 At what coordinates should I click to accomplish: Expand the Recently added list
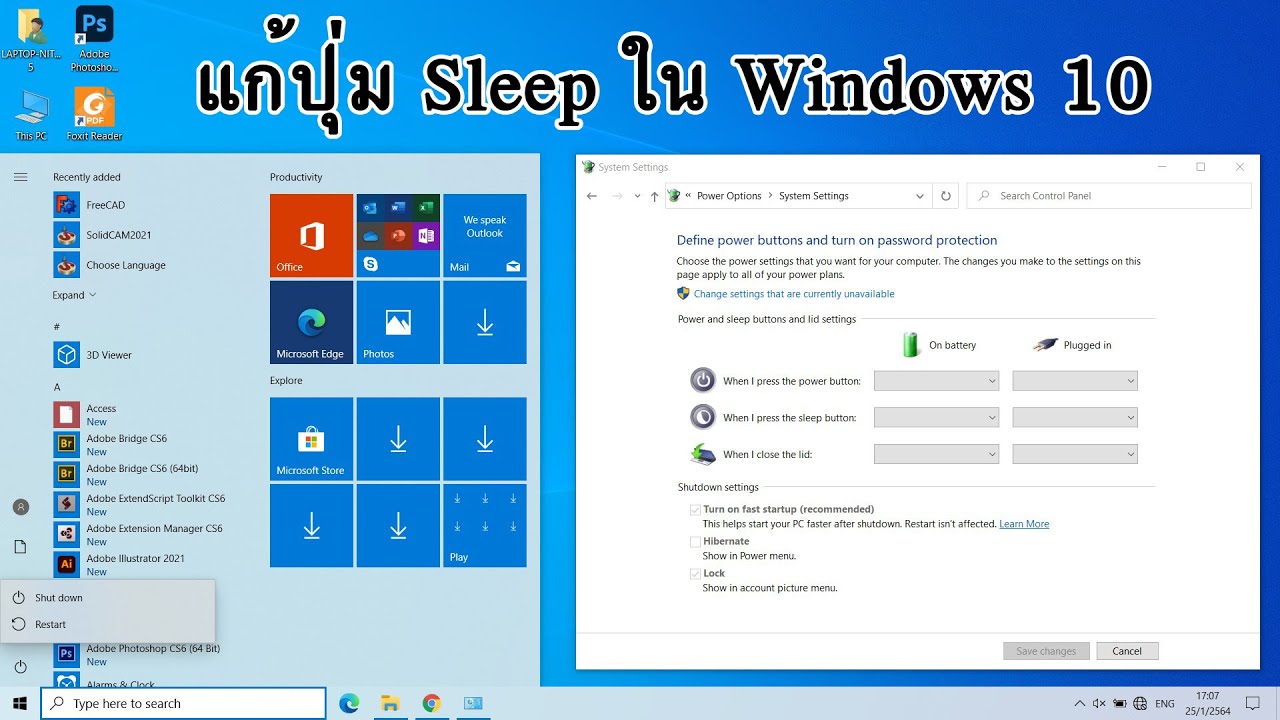click(x=74, y=295)
